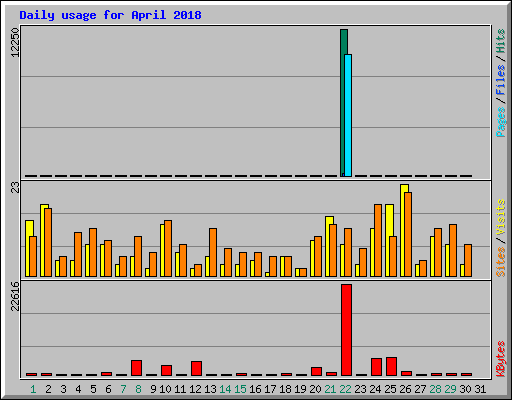Viewport: 512px width, 400px height.
Task: Click the red KBytes bar for day 24
Action: [x=376, y=367]
